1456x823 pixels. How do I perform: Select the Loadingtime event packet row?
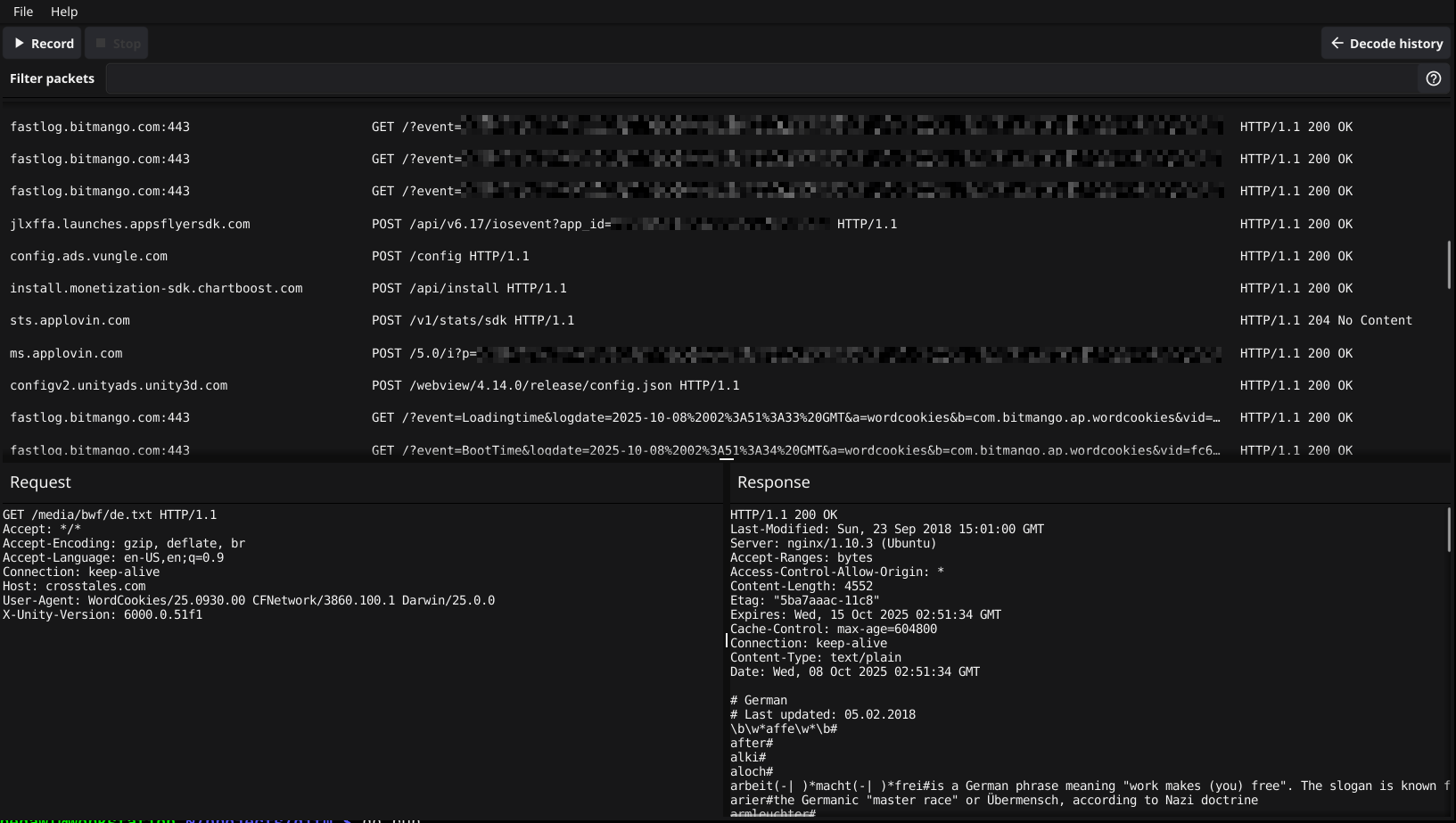(x=357, y=417)
